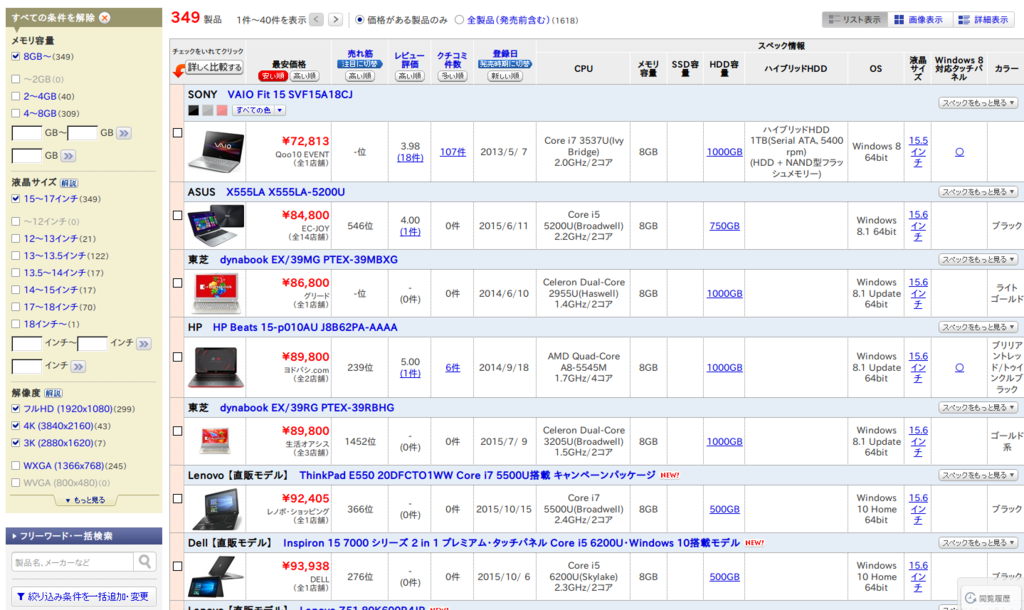The image size is (1024, 610).
Task: Expand スペックをもっと見る for HP Beats
Action: pos(978,327)
